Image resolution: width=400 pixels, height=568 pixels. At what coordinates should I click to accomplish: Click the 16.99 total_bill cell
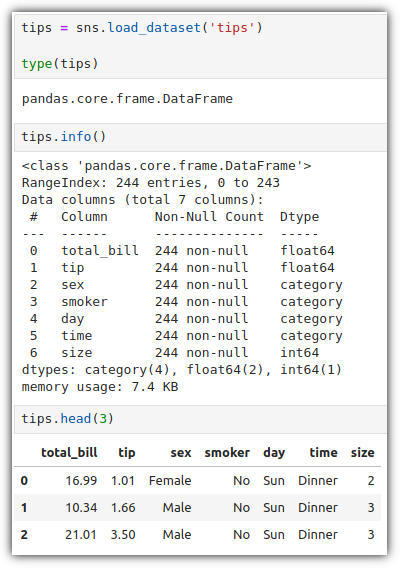click(x=81, y=481)
